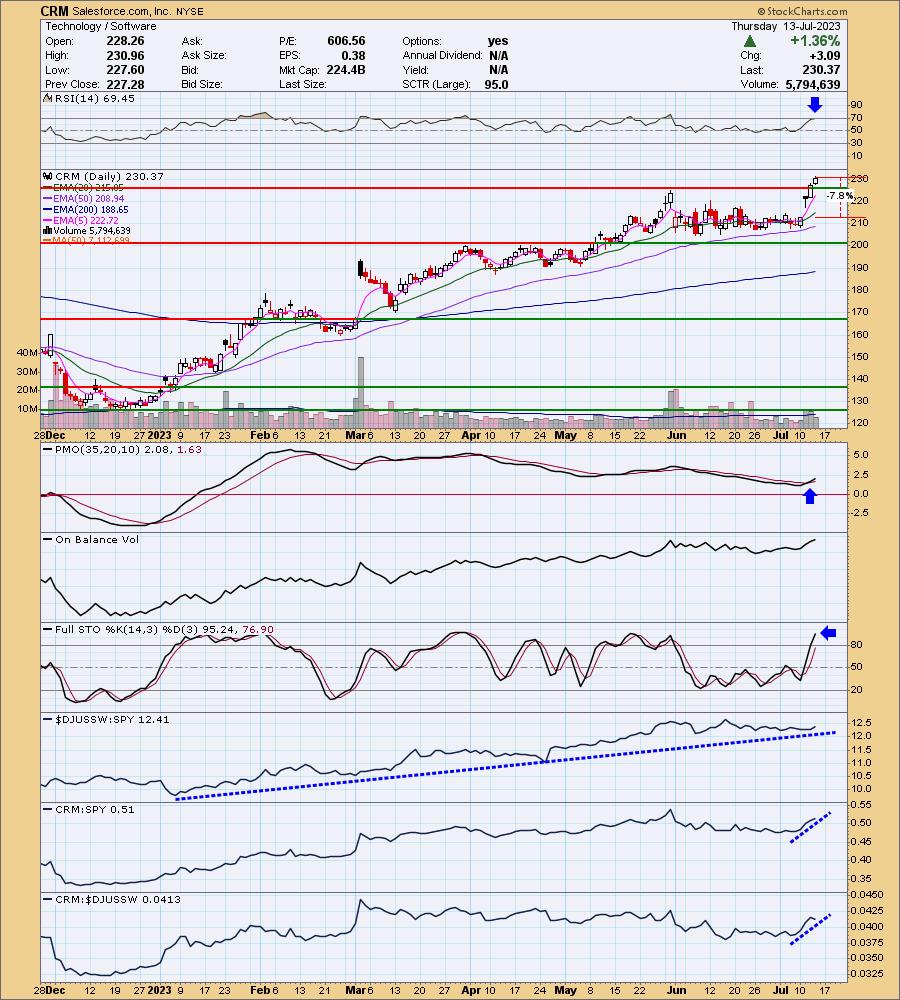Screen dimensions: 900x1000
Task: Click the Last Size label
Action: click(x=303, y=84)
